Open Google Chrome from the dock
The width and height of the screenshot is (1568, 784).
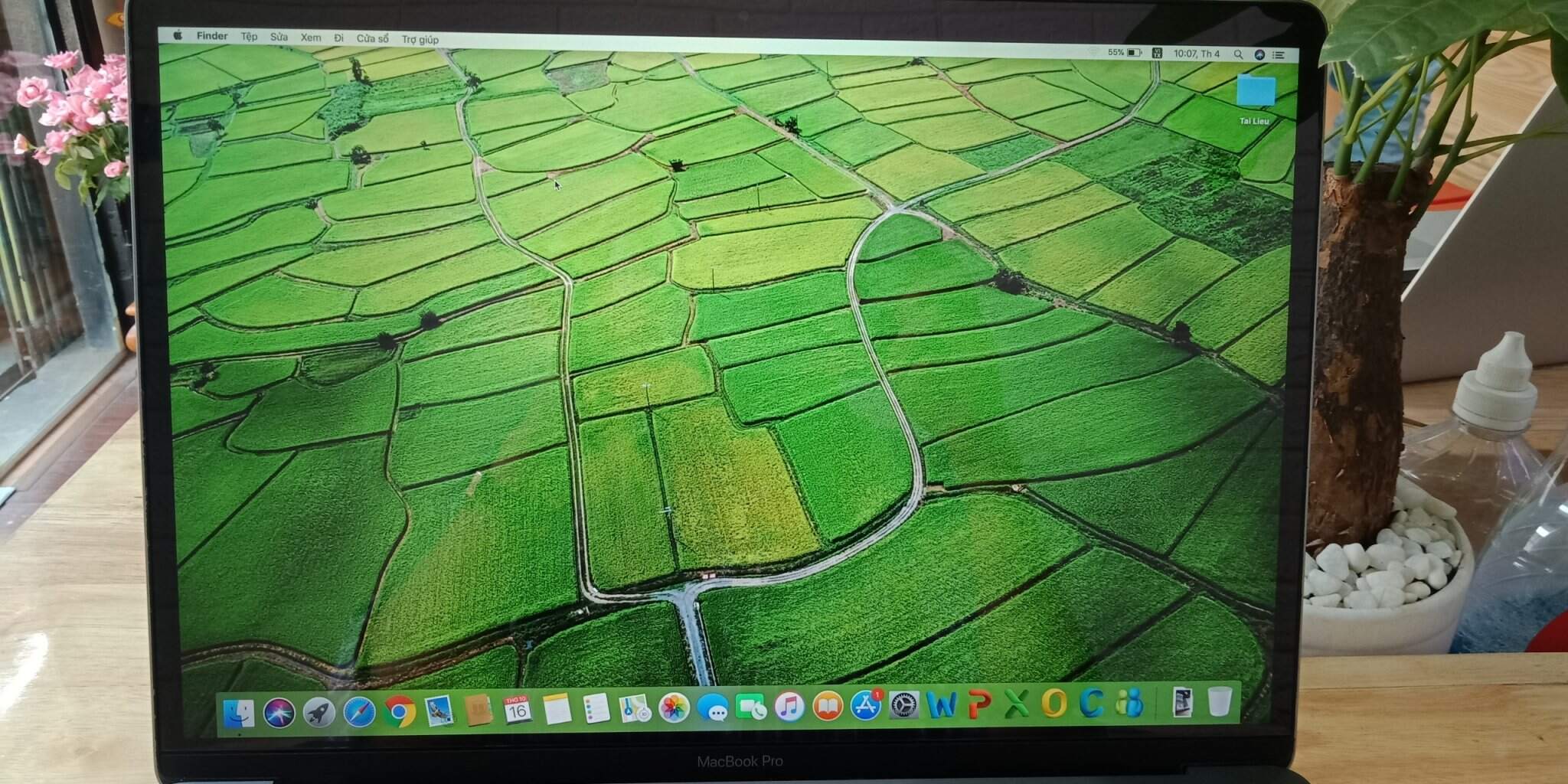click(x=399, y=711)
